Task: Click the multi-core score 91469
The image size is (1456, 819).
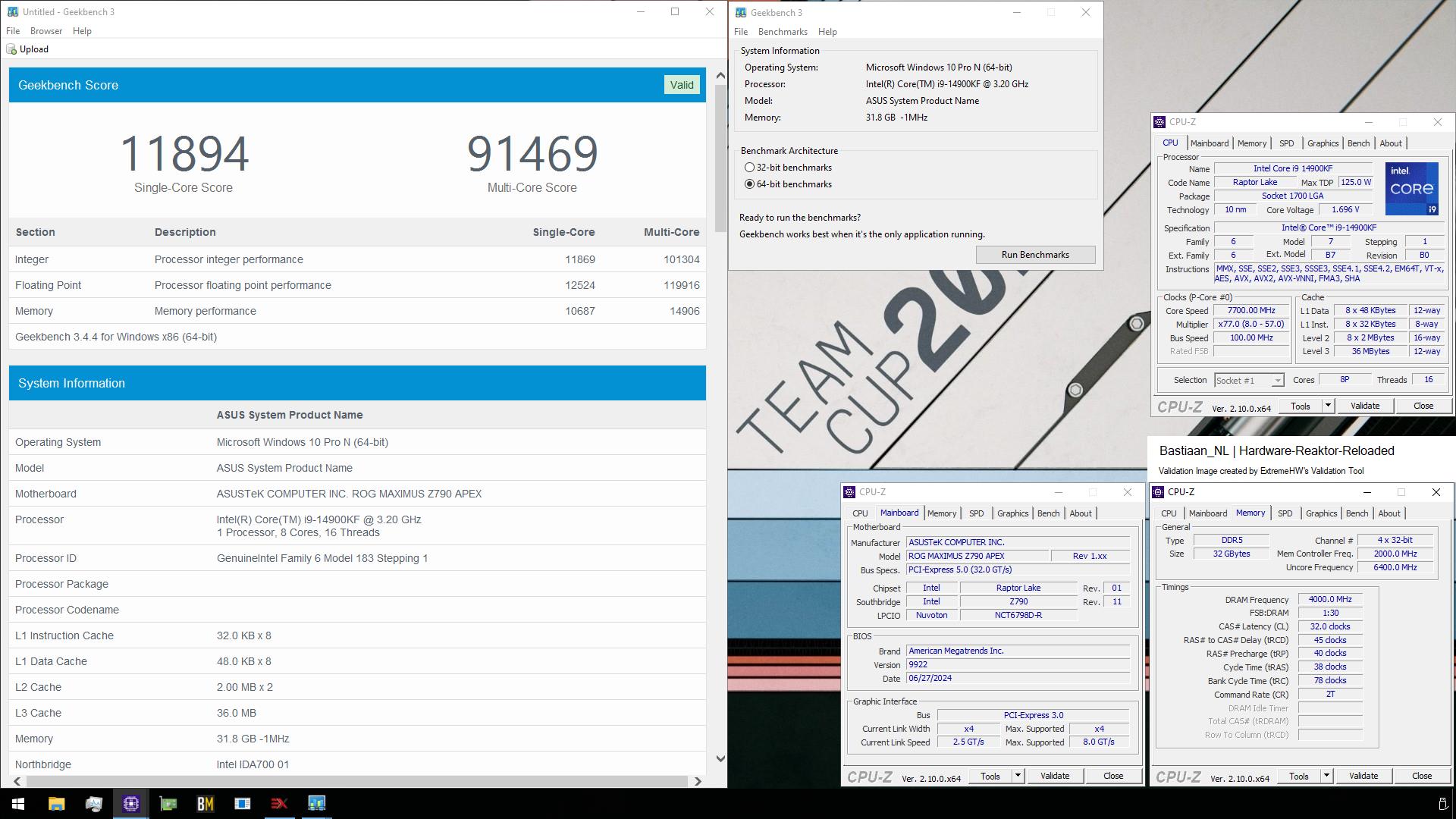Action: [532, 153]
